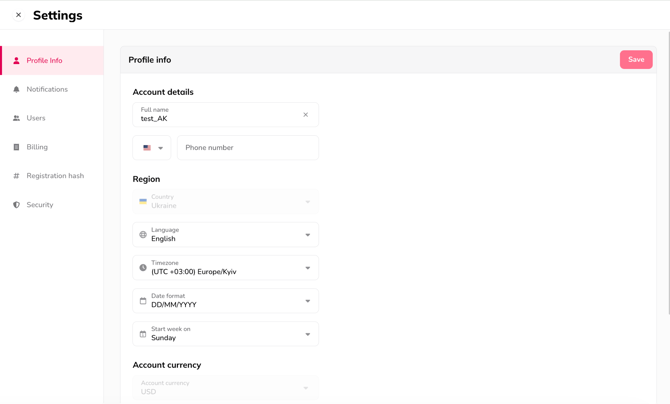Click the US flag in phone code selector
Viewport: 670px width, 404px height.
coord(147,147)
